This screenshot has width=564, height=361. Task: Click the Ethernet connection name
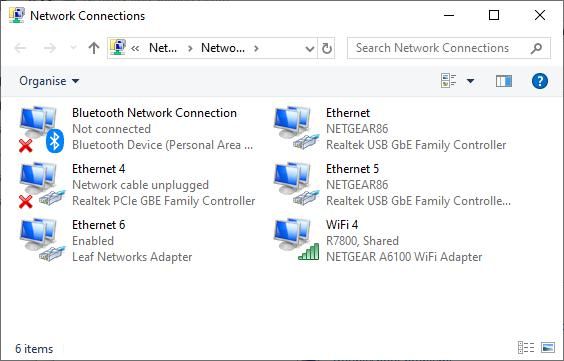pos(348,113)
